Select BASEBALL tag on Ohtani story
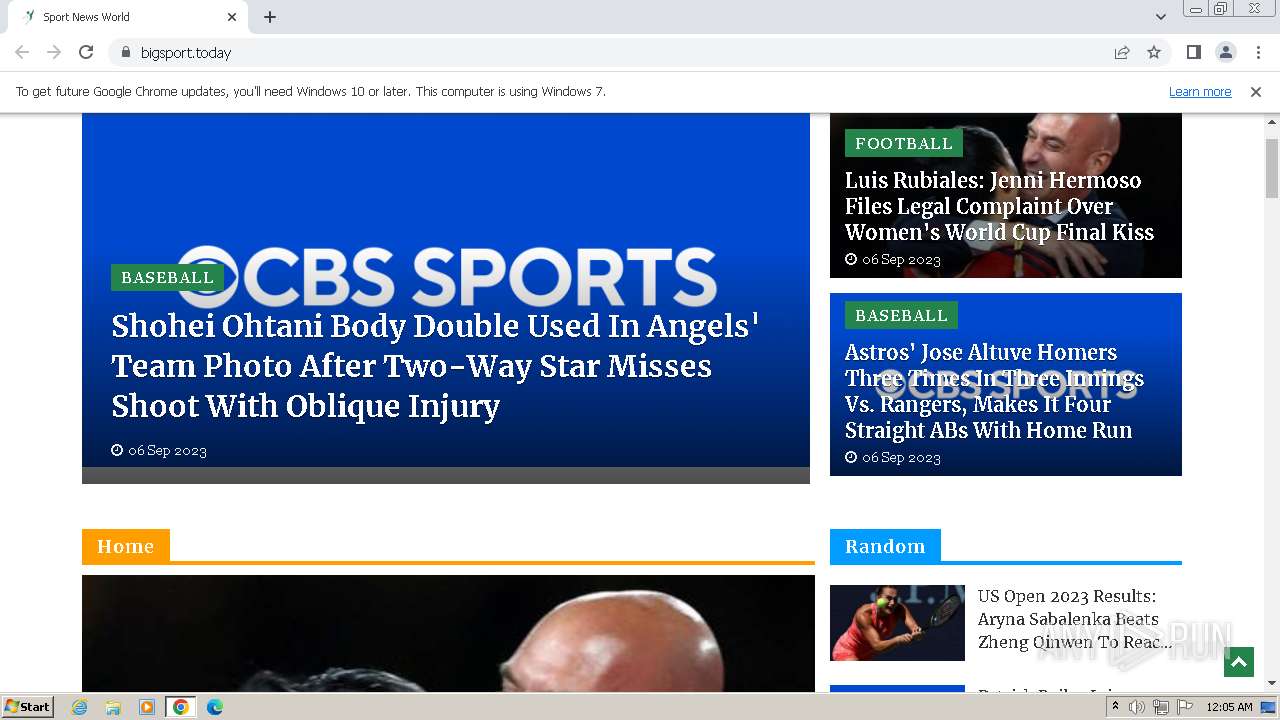The width and height of the screenshot is (1280, 720). [167, 277]
